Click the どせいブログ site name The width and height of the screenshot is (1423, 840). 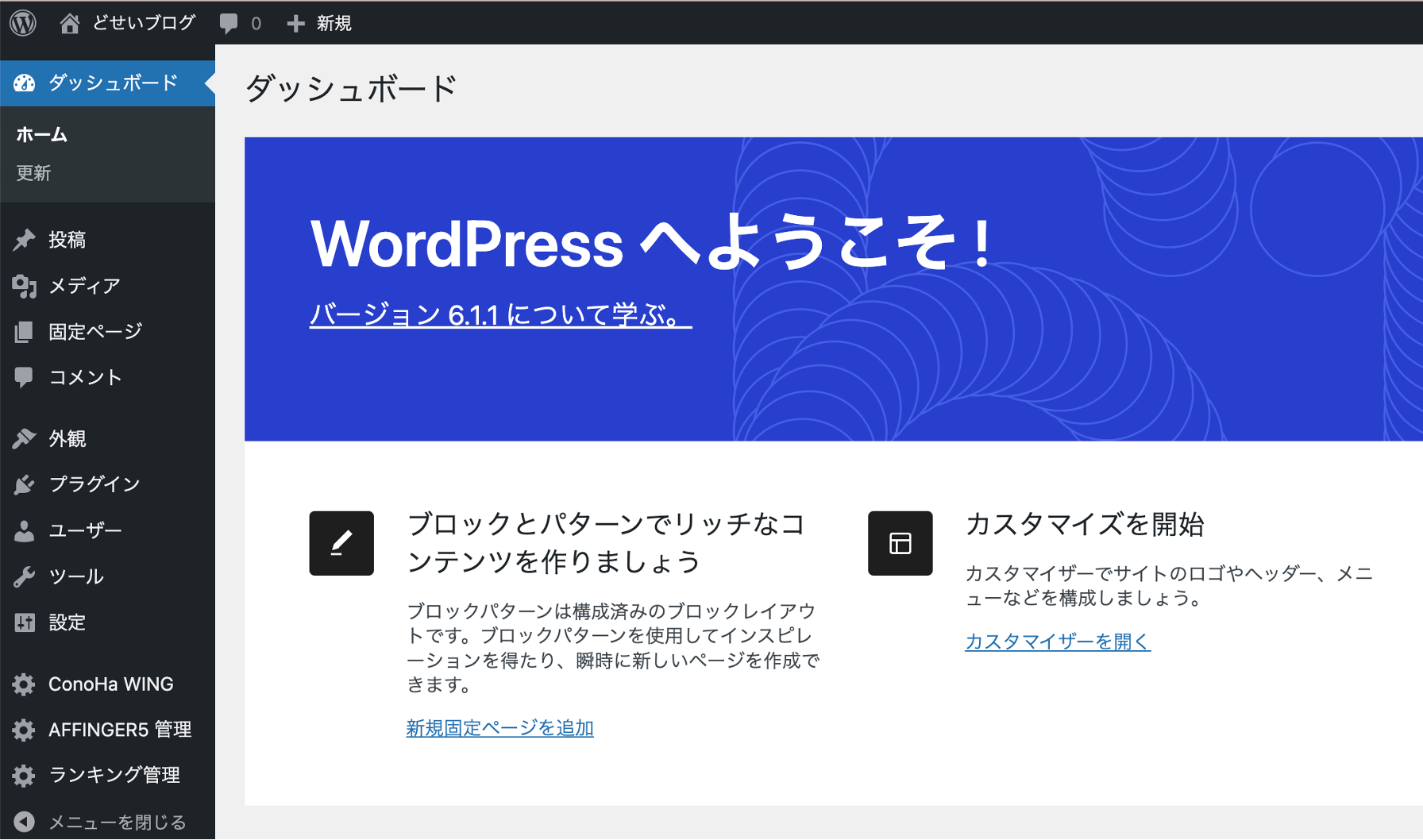click(x=144, y=23)
